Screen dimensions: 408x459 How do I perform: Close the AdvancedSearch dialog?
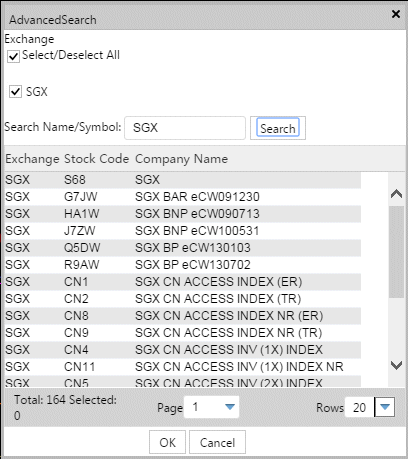(396, 14)
